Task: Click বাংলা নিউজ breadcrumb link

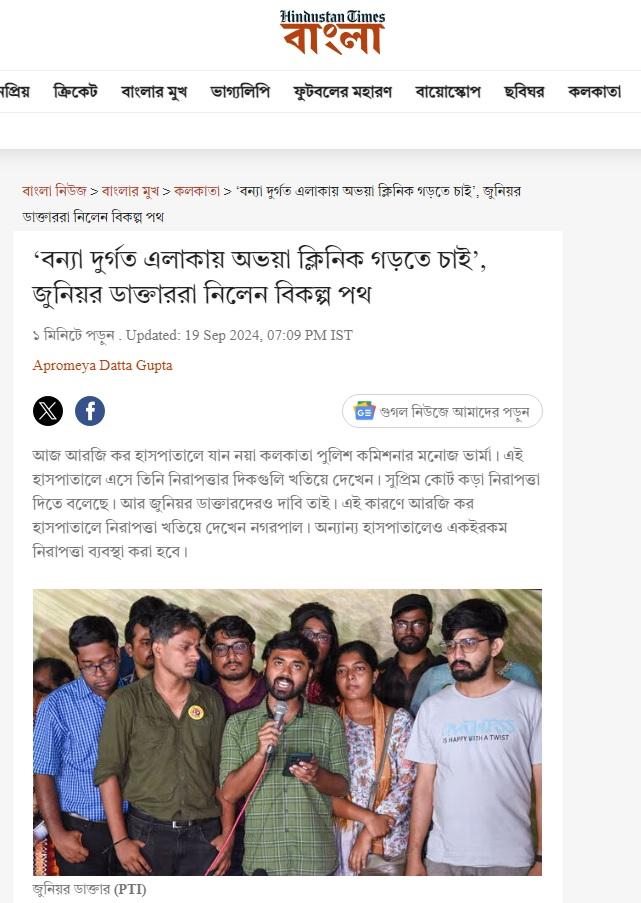Action: click(54, 191)
